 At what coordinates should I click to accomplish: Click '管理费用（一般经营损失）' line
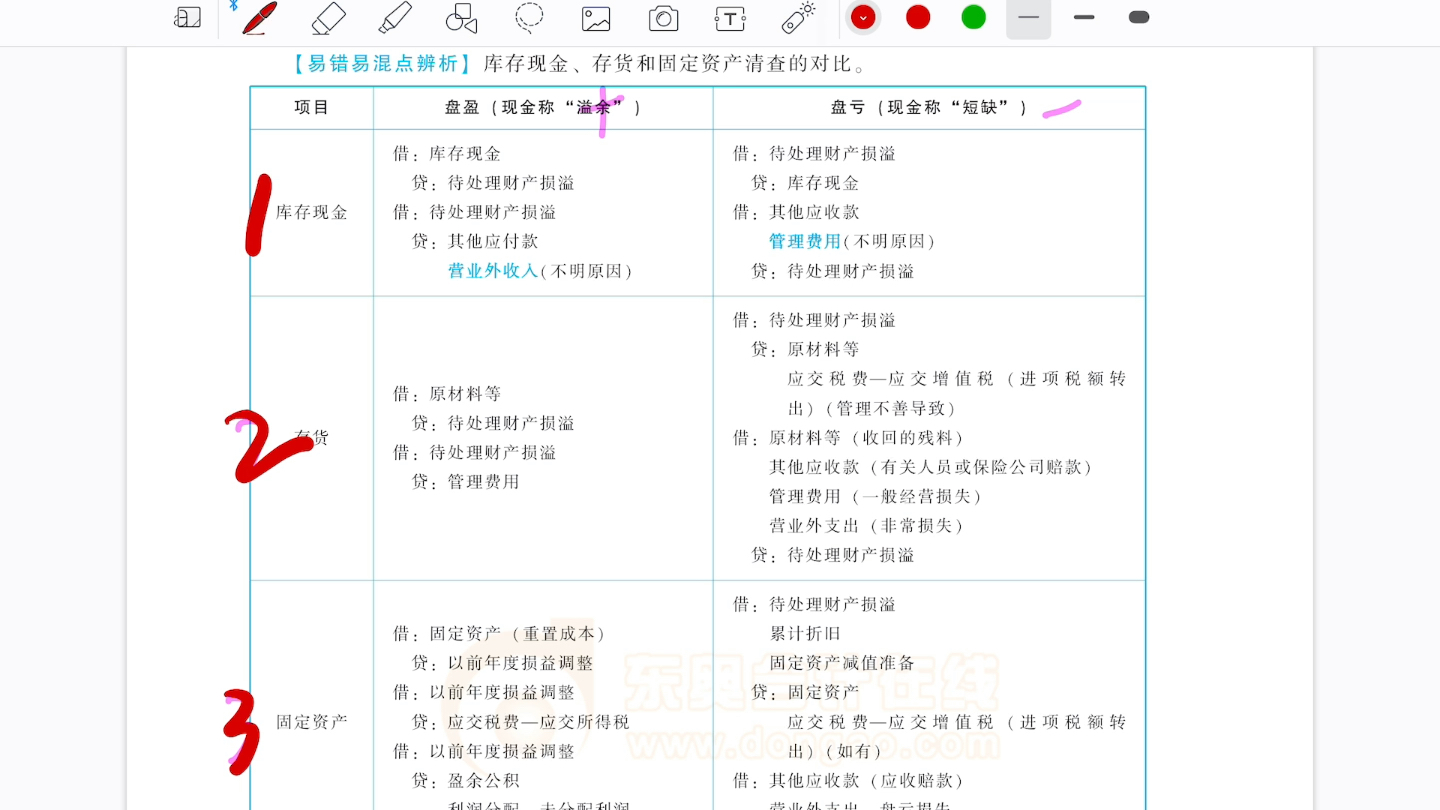tap(877, 496)
